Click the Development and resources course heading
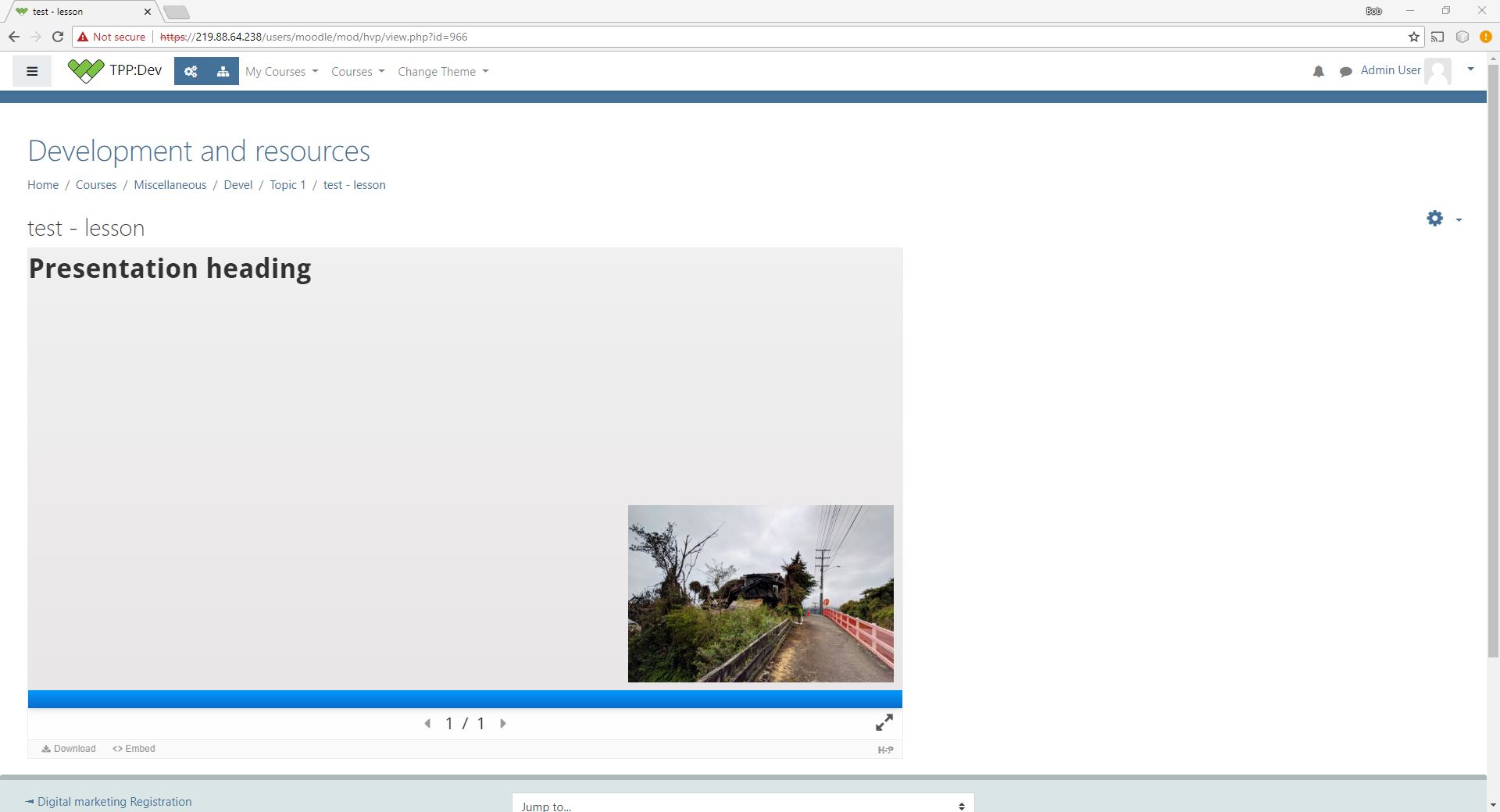This screenshot has width=1500, height=812. [199, 151]
